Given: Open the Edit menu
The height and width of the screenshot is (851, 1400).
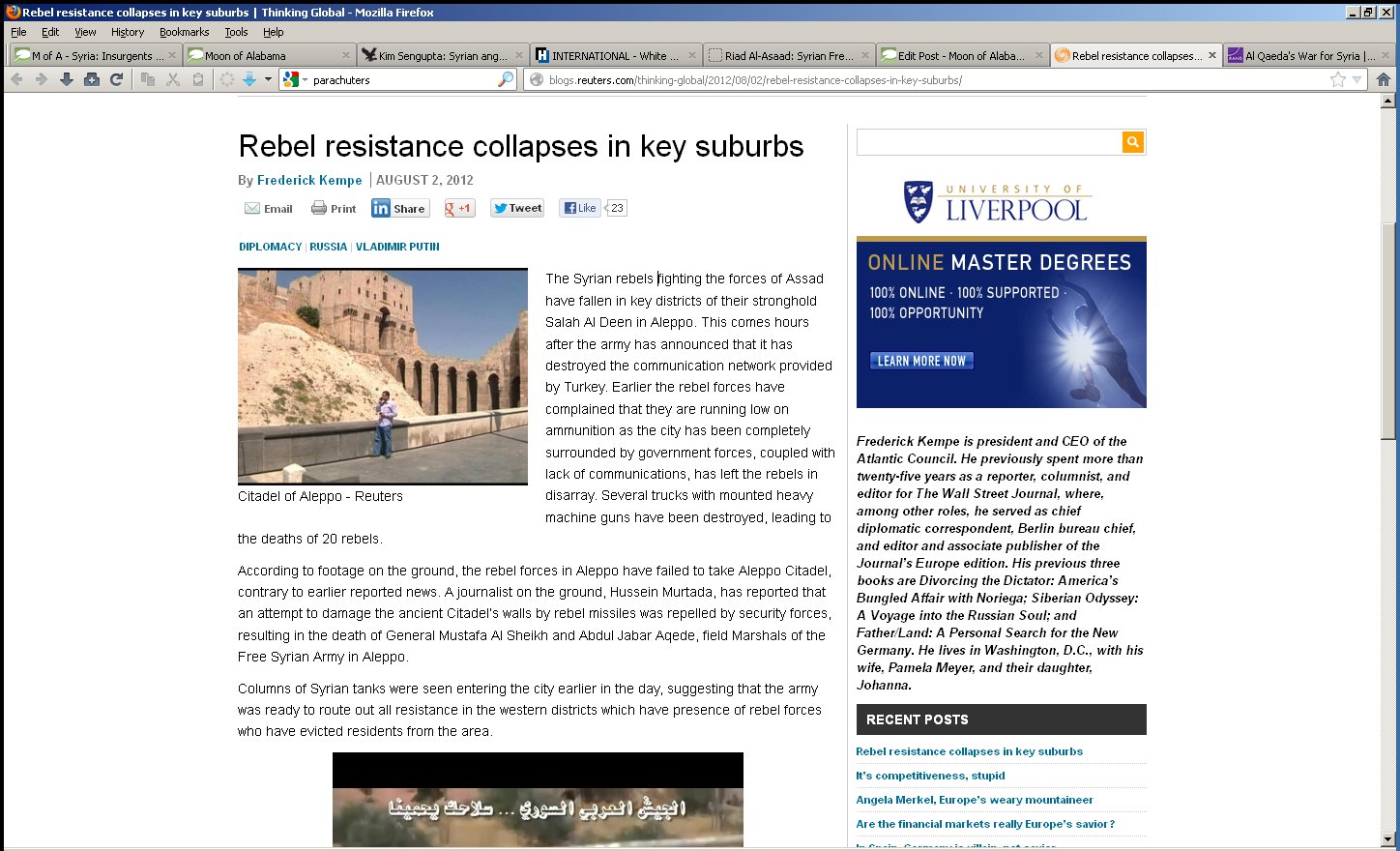Looking at the screenshot, I should 50,32.
